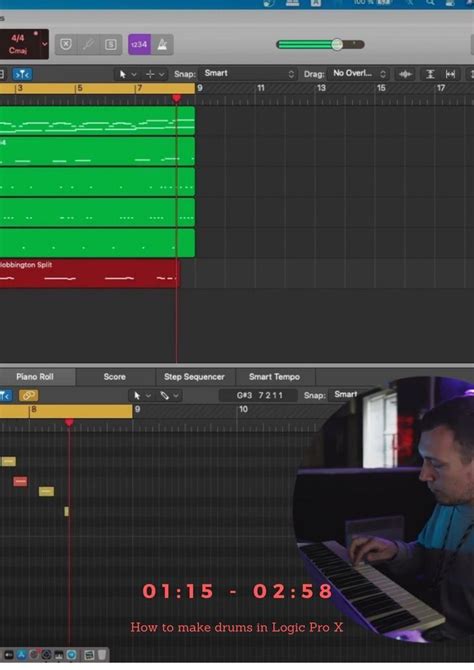Toggle the blue Catch playhead button in Piano Roll
This screenshot has width=474, height=670.
(x=6, y=396)
